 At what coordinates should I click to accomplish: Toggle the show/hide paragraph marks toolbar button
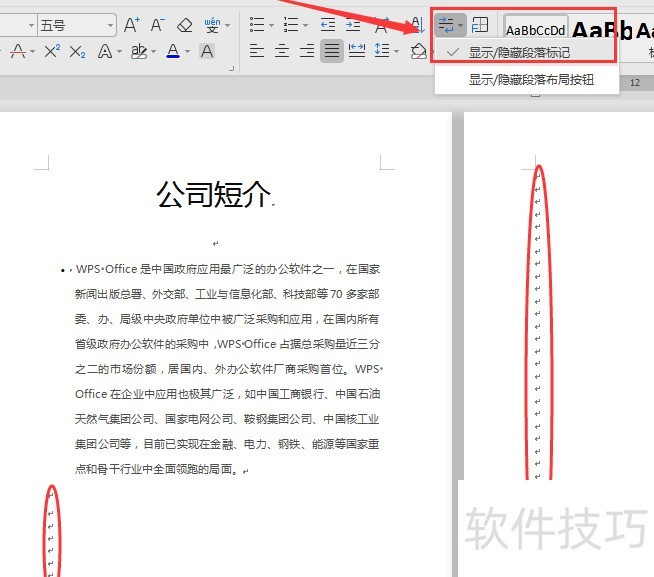[x=446, y=25]
